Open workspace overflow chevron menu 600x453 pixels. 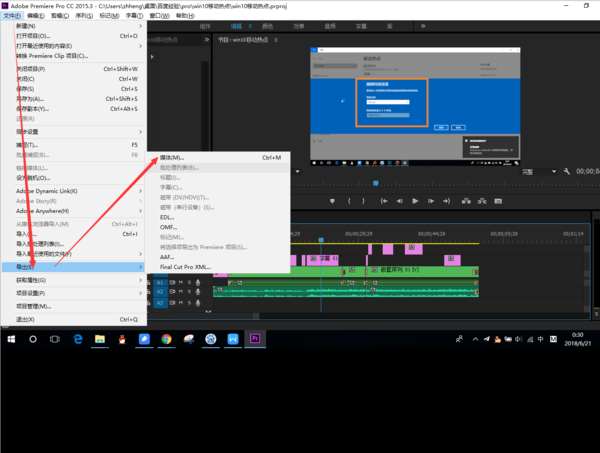coord(423,26)
